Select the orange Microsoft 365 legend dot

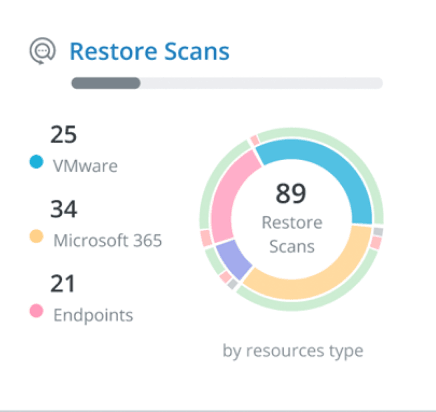click(36, 236)
